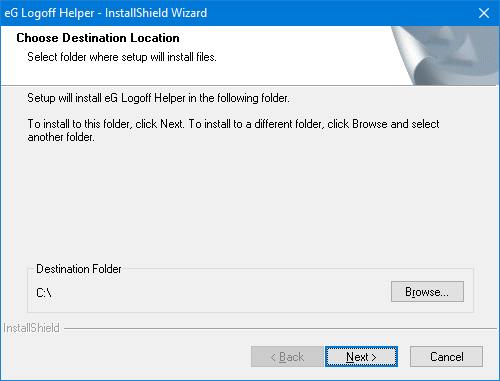Click 'another folder.' text in instructions
Image resolution: width=500 pixels, height=381 pixels.
coord(61,137)
